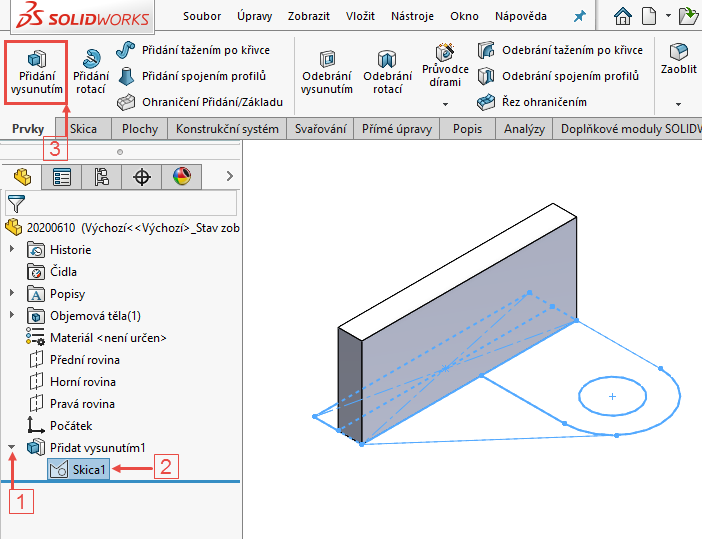The width and height of the screenshot is (702, 539).
Task: Expand the Historie folder
Action: tap(12, 248)
